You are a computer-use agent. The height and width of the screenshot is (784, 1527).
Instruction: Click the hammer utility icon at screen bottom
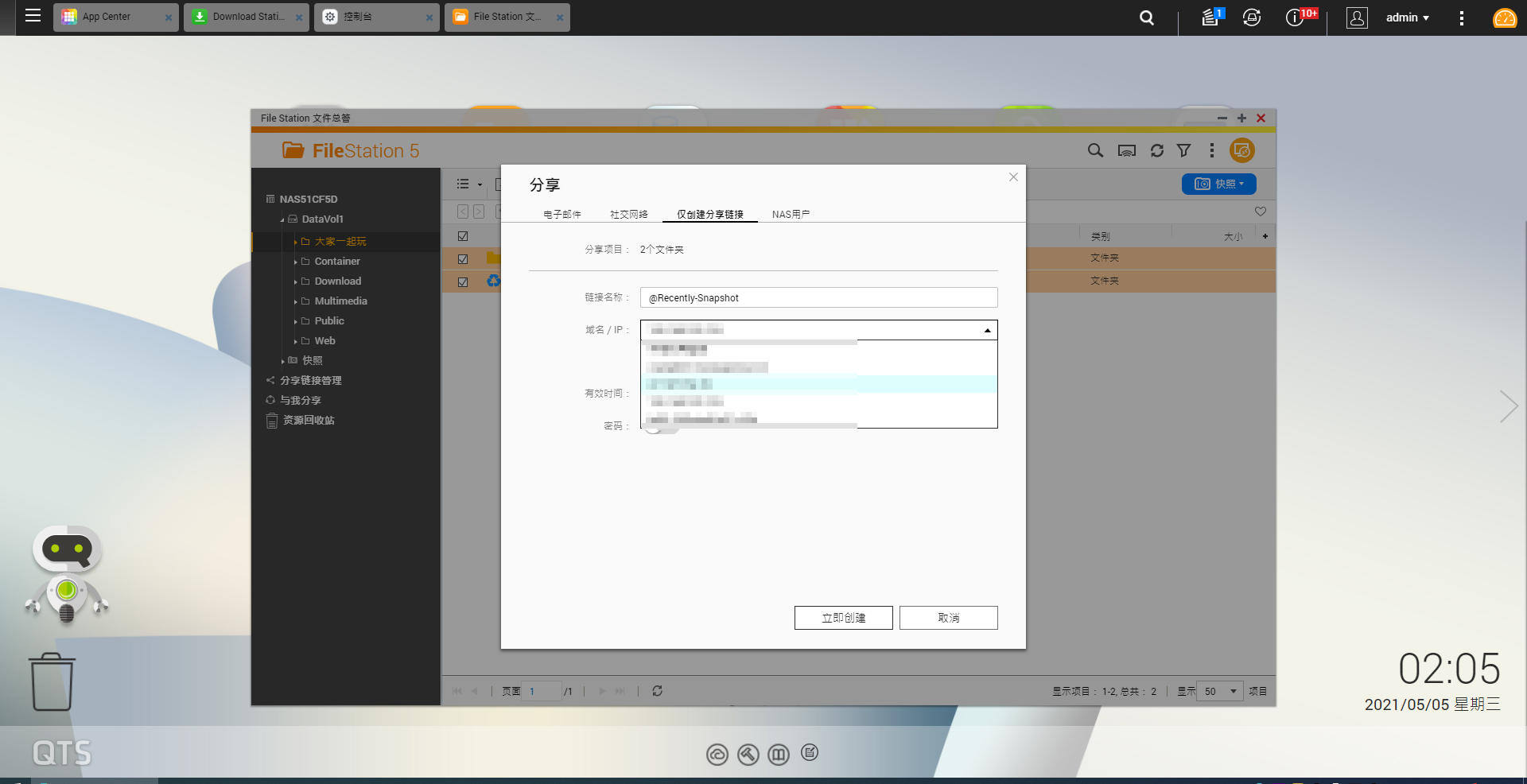[748, 755]
